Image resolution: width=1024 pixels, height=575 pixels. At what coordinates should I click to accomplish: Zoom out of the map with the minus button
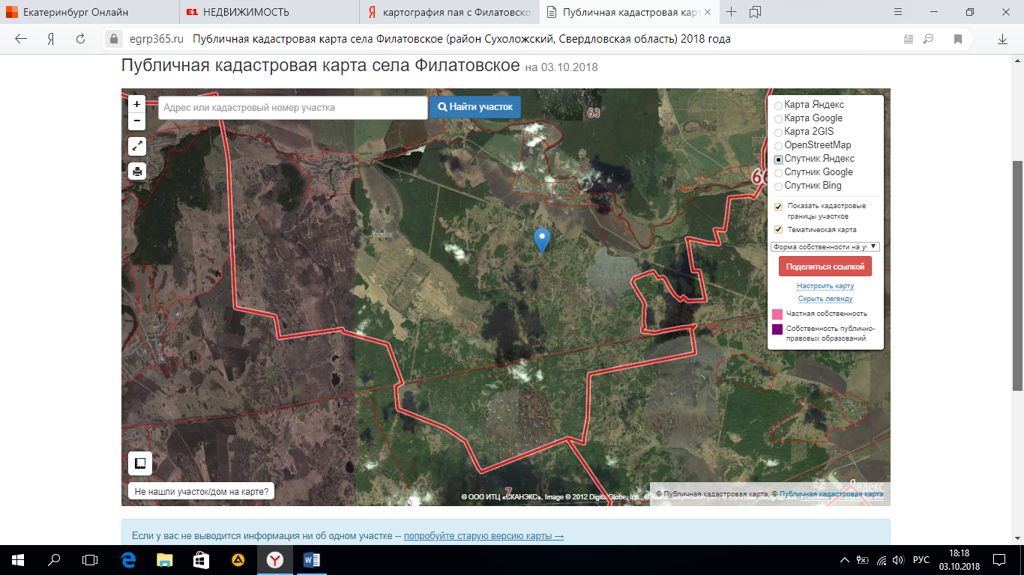(137, 121)
